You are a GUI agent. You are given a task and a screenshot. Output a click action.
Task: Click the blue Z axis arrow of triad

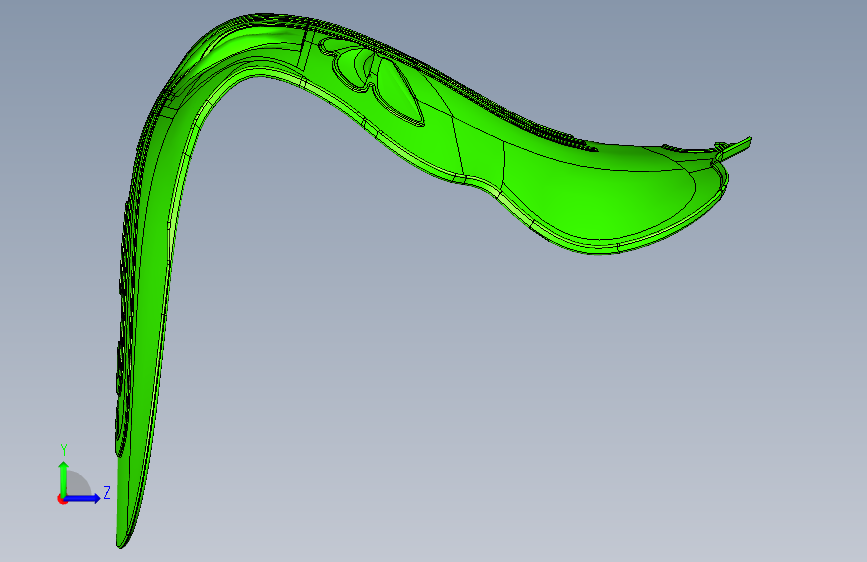click(83, 498)
